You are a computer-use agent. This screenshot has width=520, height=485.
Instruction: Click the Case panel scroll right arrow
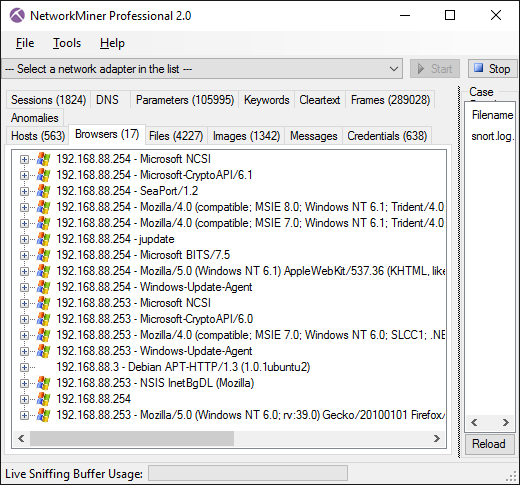click(506, 423)
